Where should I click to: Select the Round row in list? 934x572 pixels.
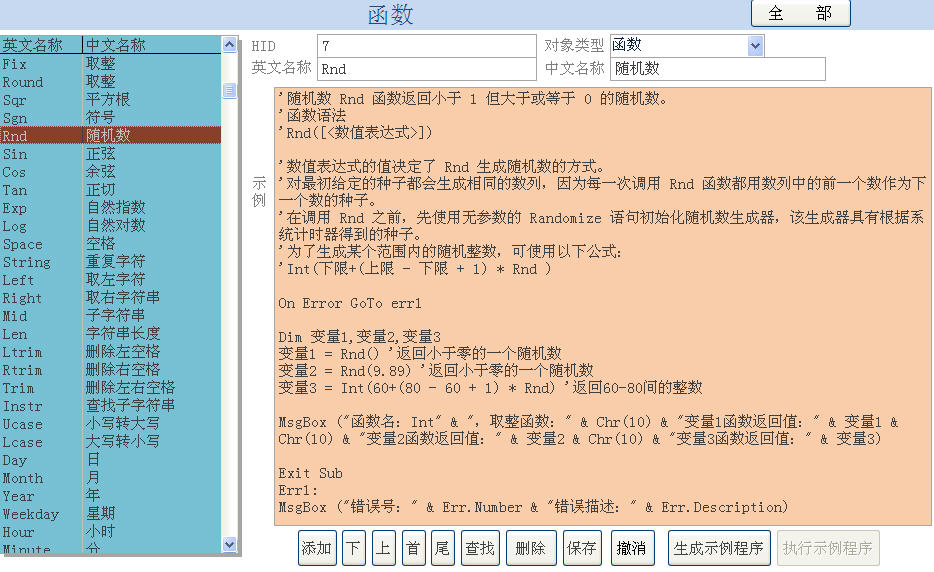click(110, 82)
